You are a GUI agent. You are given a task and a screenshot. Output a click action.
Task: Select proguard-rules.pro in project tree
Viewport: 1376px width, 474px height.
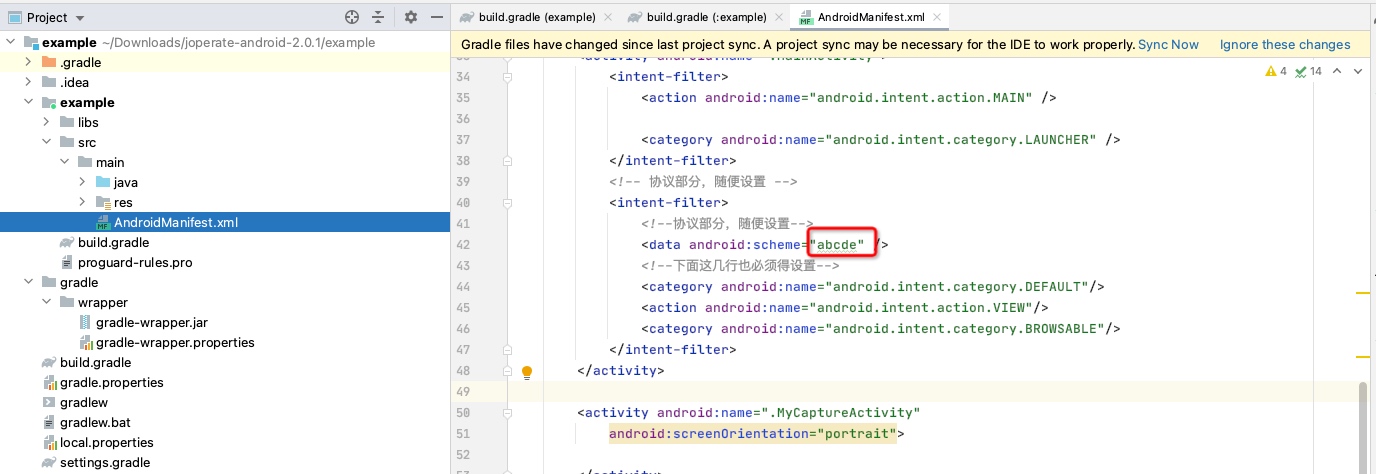[134, 262]
